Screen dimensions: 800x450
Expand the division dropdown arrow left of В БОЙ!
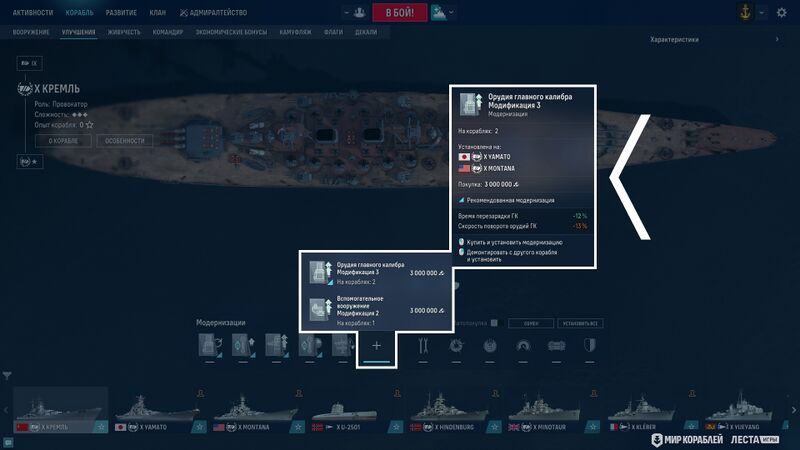(x=346, y=12)
